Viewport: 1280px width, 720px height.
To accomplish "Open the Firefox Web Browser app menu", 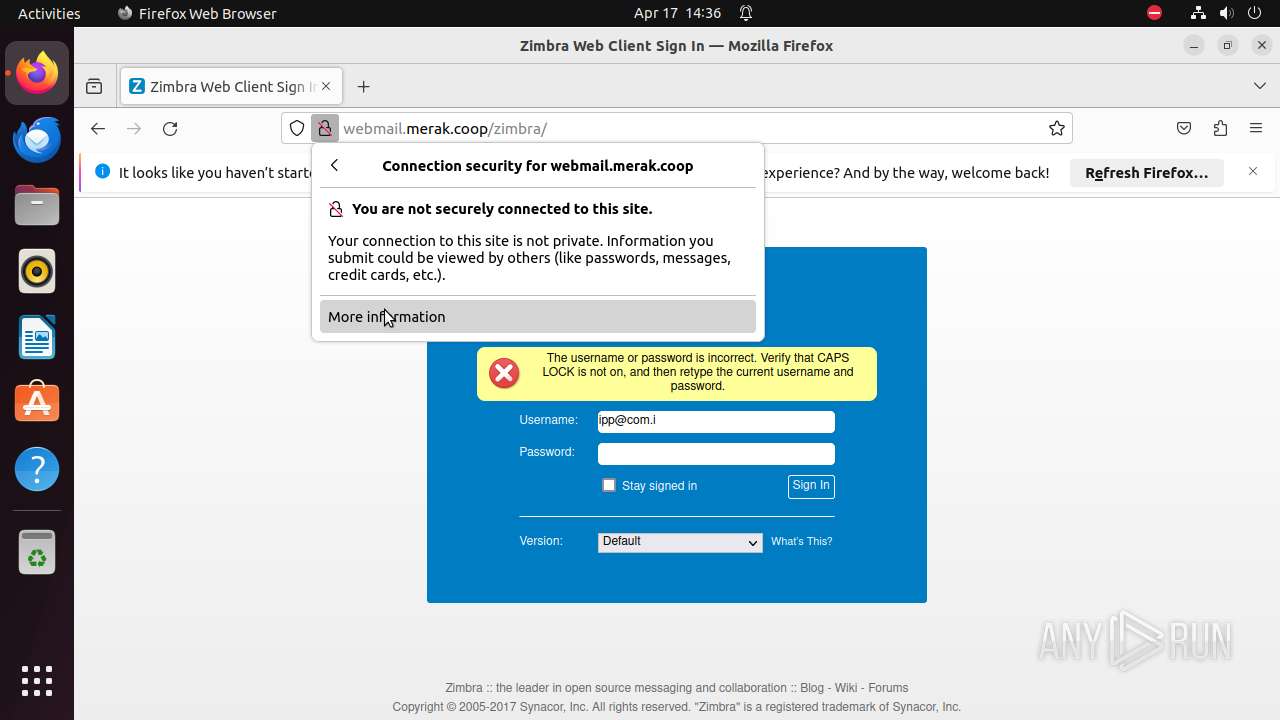I will pos(197,13).
